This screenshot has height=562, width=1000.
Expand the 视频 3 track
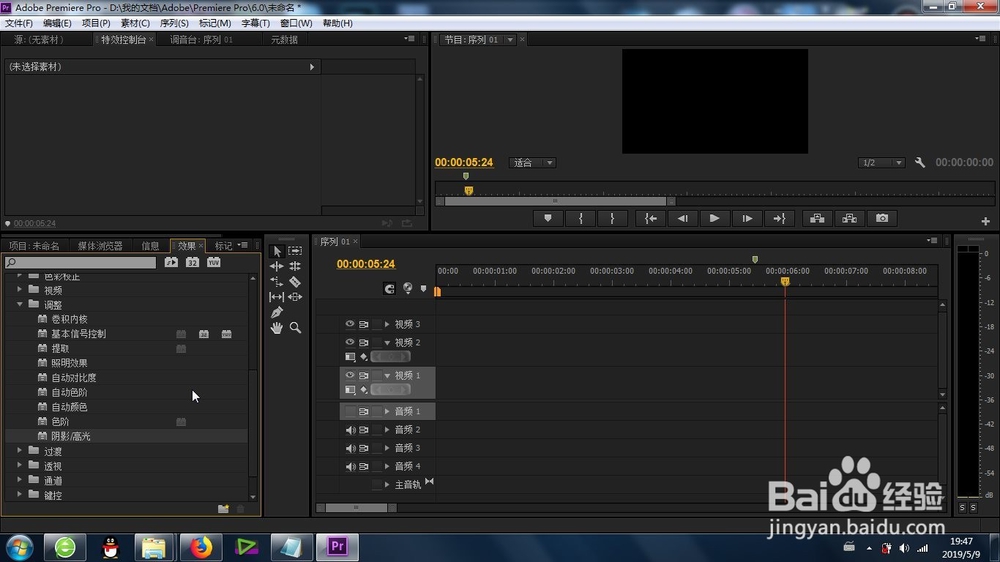tap(387, 324)
